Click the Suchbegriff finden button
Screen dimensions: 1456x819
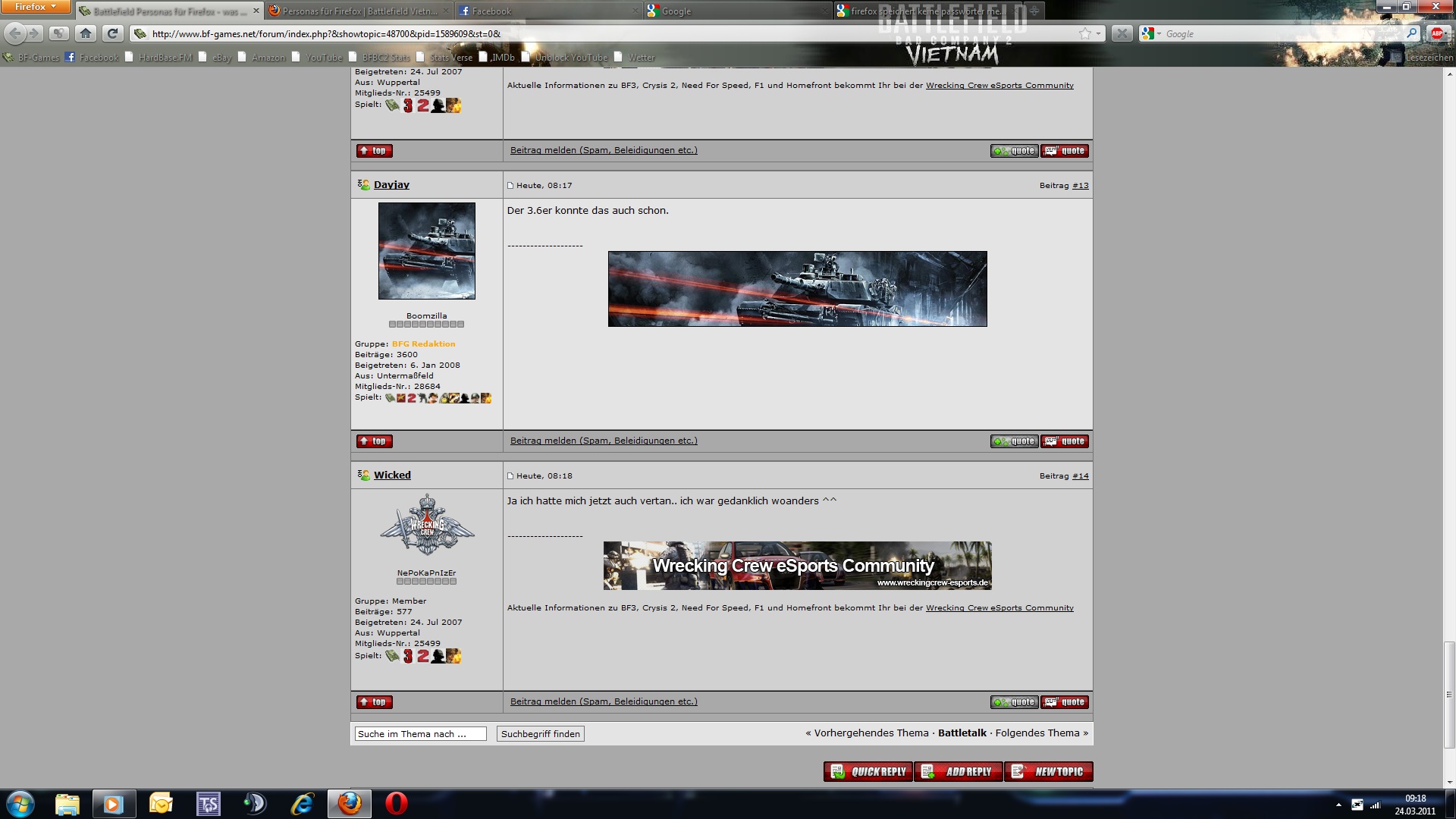click(541, 734)
